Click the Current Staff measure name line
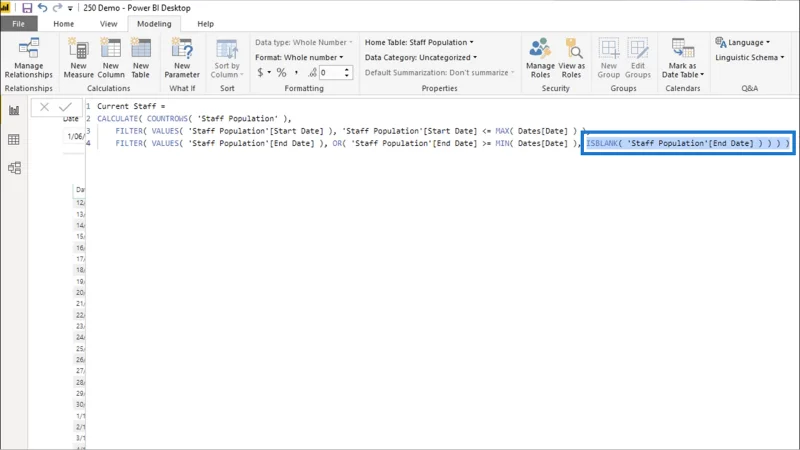Screen dimensions: 800x450 click(x=131, y=106)
